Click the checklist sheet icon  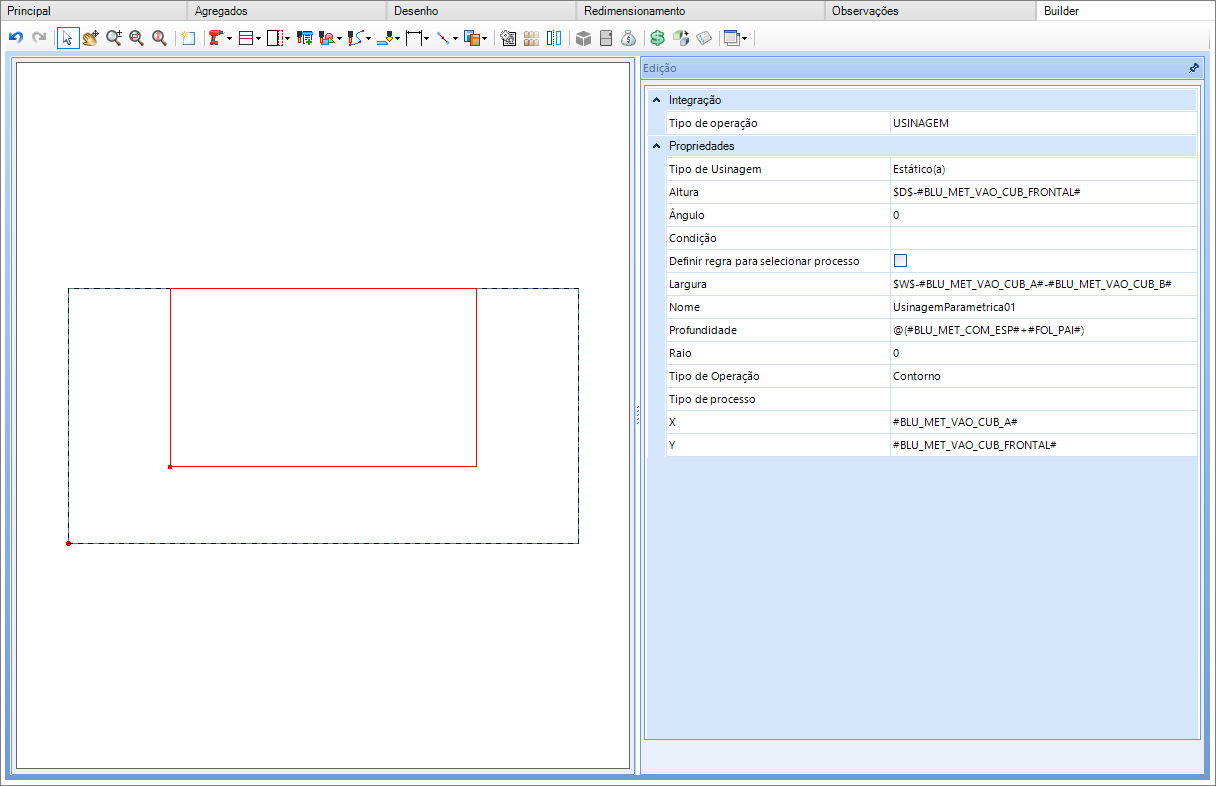click(x=703, y=38)
